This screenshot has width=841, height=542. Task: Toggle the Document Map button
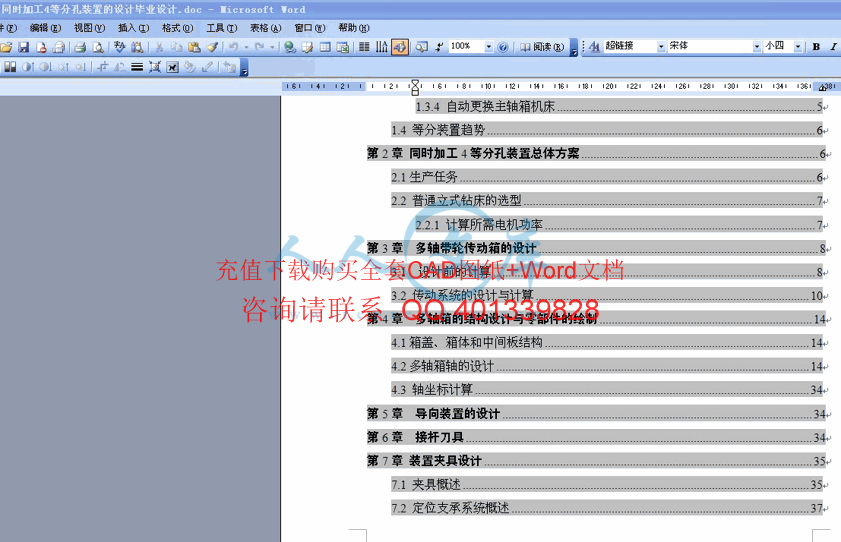(x=422, y=47)
